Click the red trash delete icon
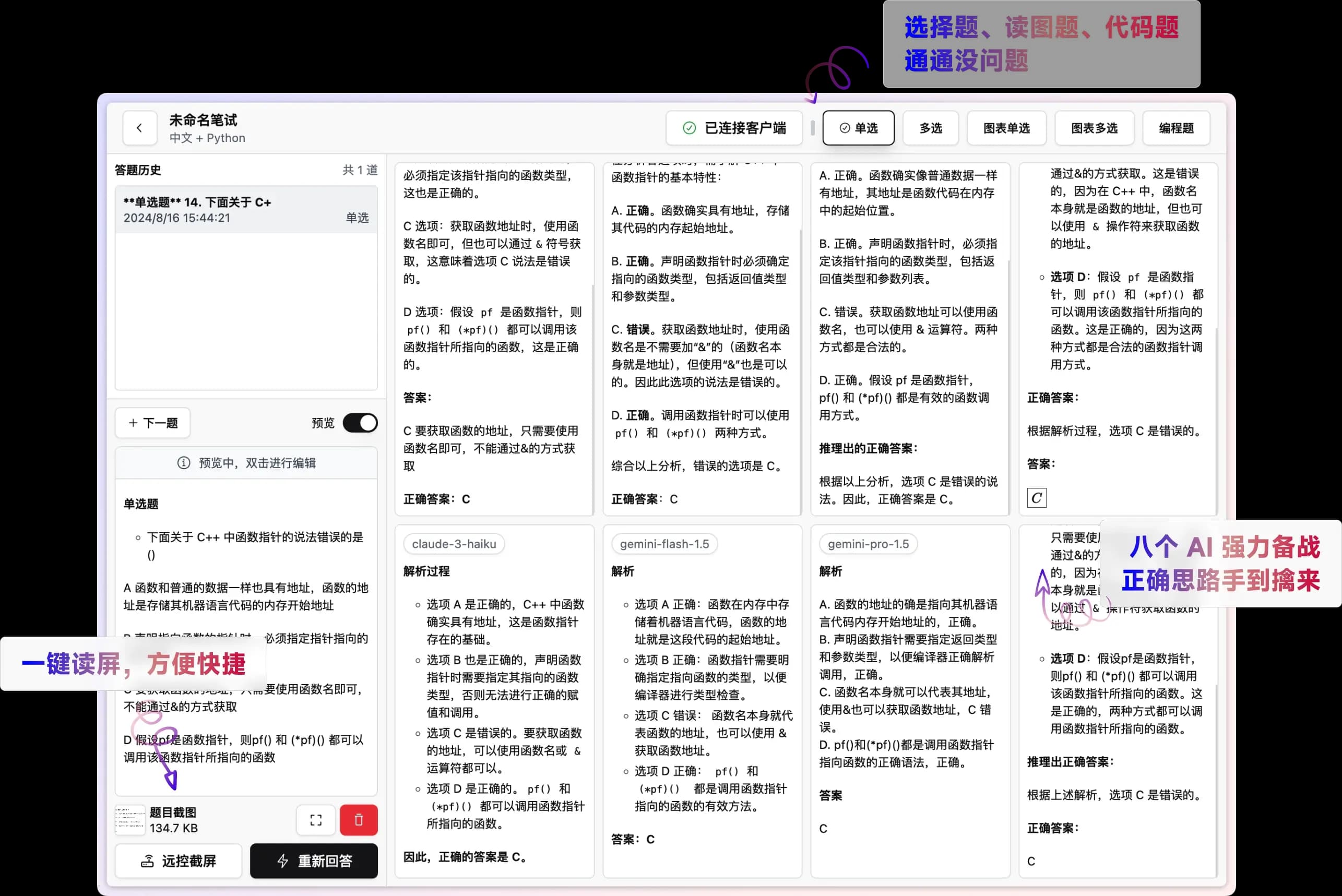 tap(359, 820)
